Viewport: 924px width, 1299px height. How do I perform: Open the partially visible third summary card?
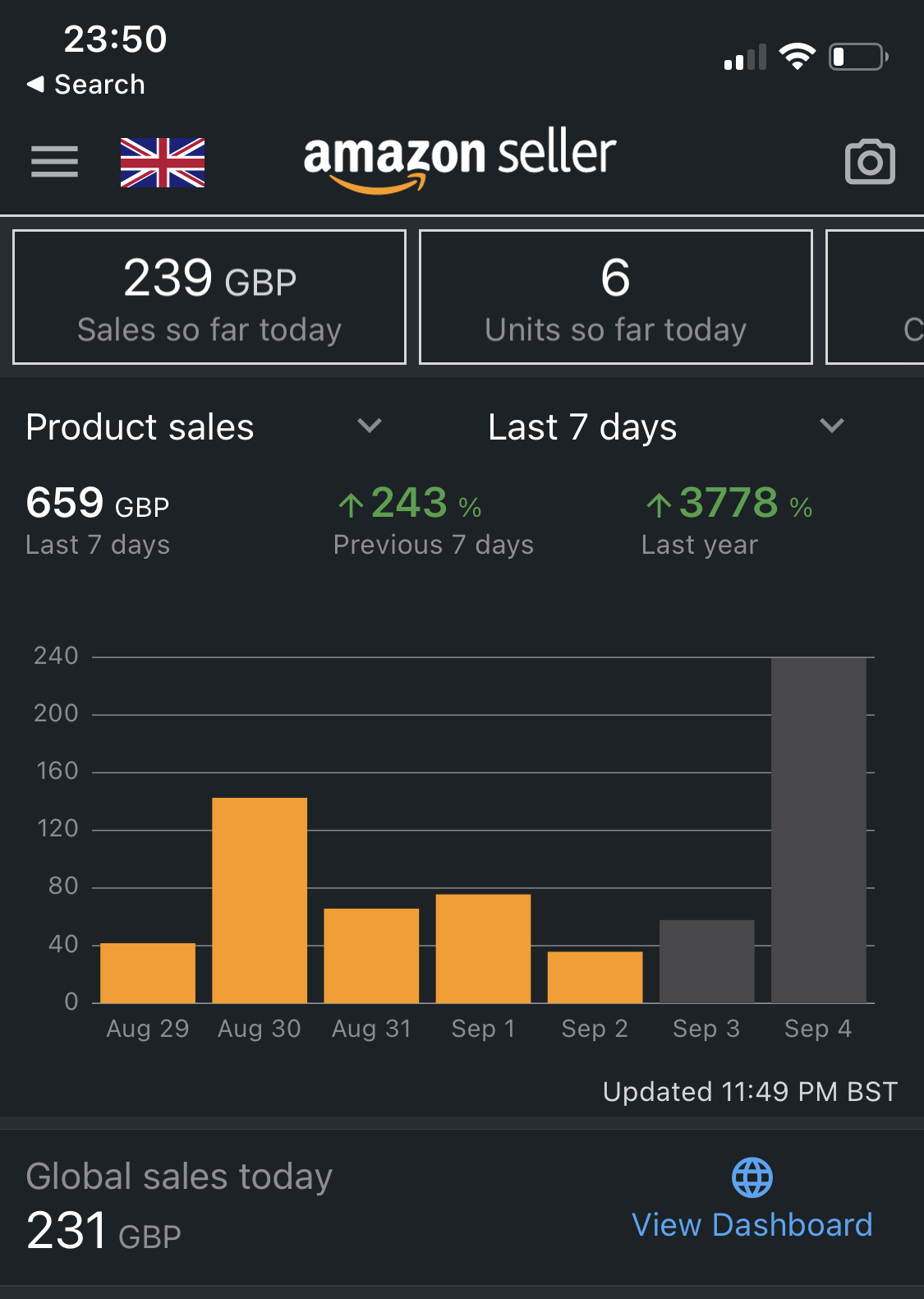click(875, 297)
